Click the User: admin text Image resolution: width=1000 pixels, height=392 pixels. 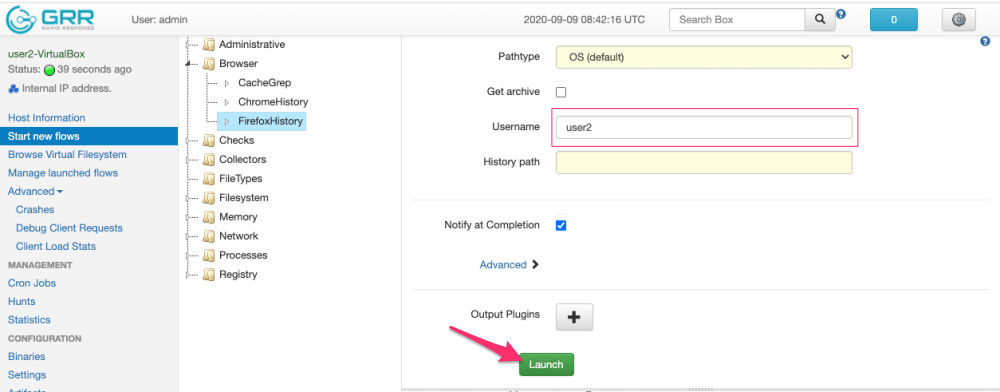pyautogui.click(x=159, y=20)
